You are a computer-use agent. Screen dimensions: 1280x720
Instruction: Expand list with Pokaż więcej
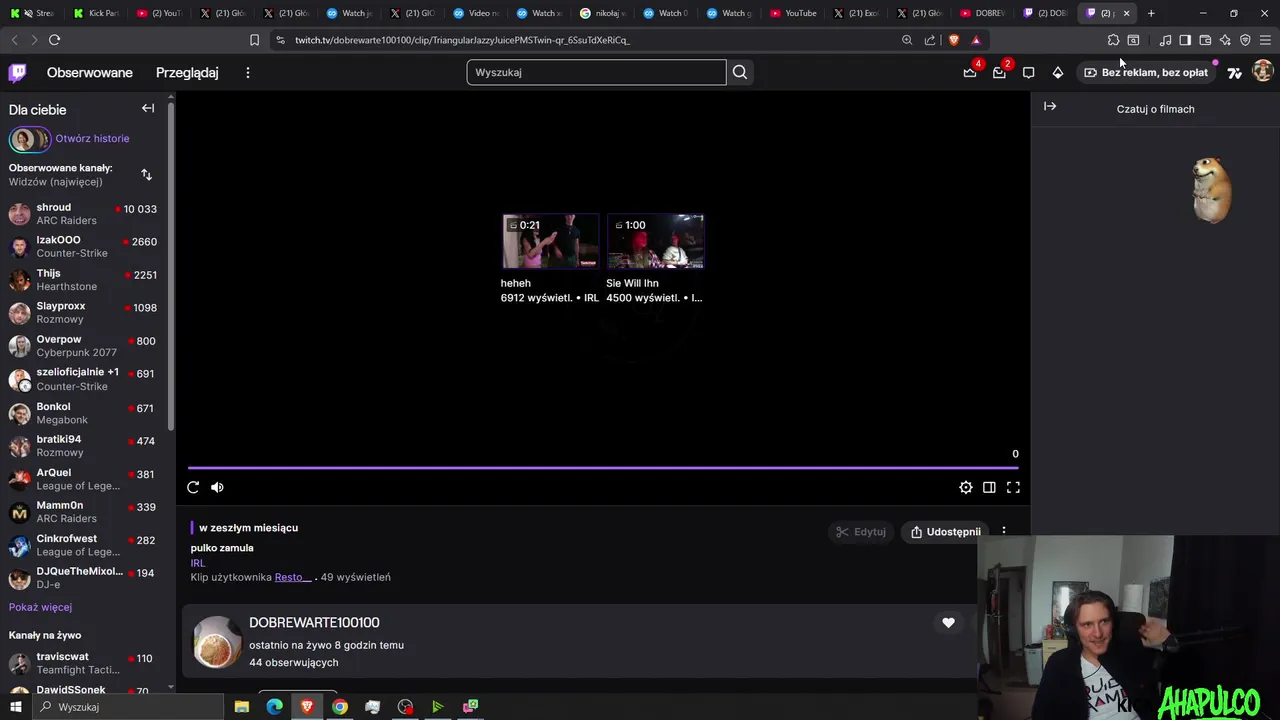point(40,607)
